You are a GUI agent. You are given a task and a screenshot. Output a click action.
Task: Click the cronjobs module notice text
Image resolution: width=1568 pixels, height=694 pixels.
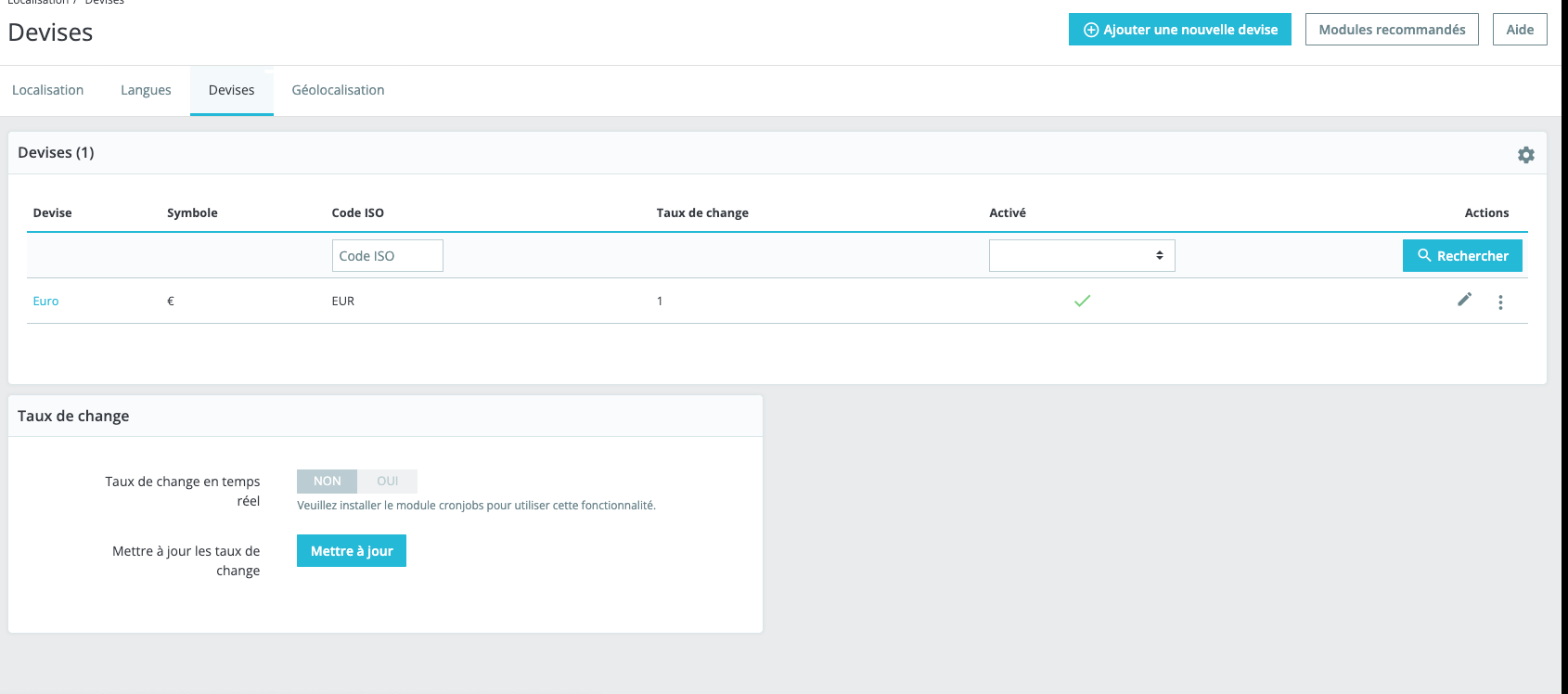tap(476, 506)
